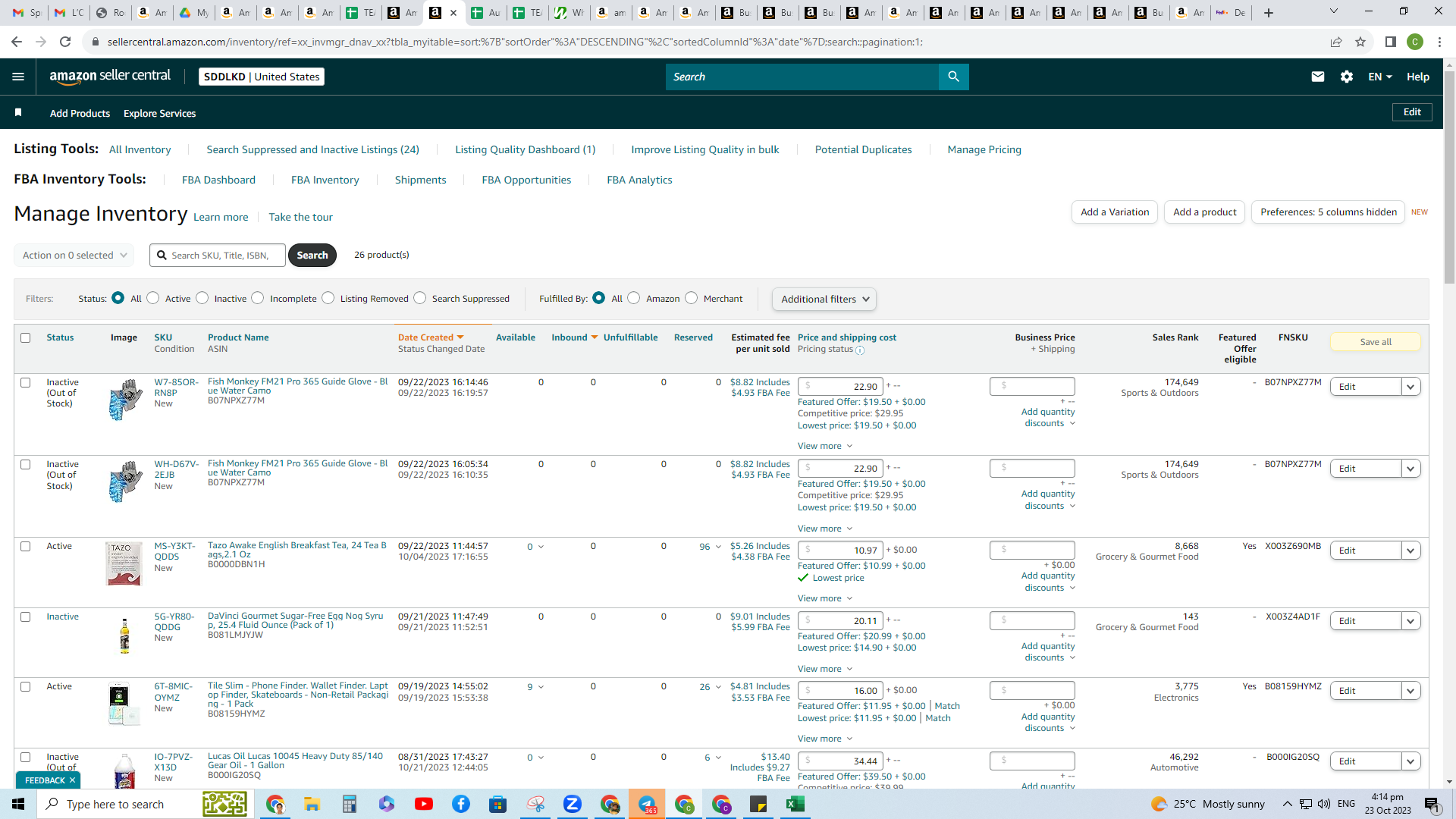
Task: Click the bookmark flag icon beside Add Products
Action: click(18, 113)
